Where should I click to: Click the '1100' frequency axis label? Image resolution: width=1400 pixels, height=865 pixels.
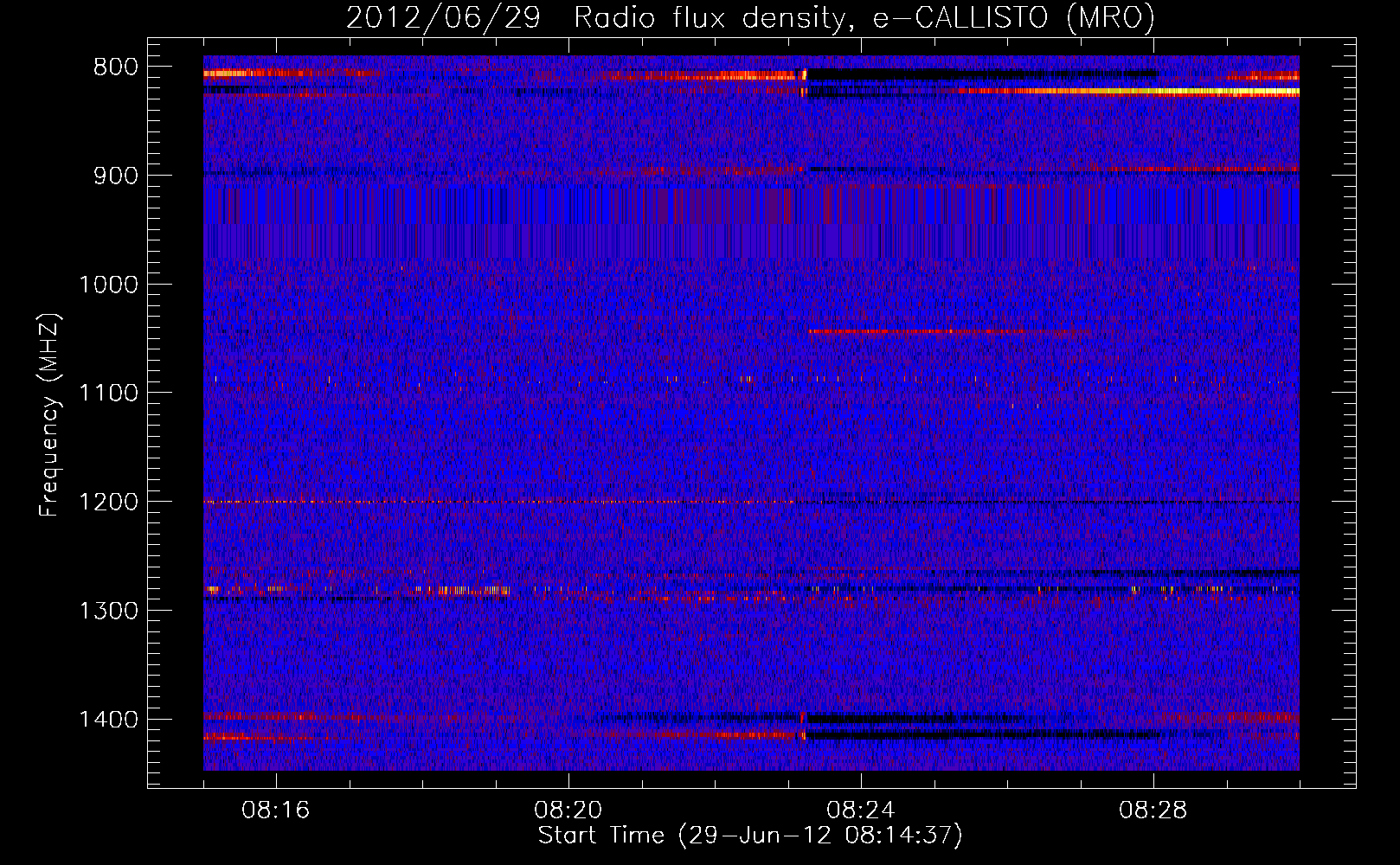tap(108, 394)
